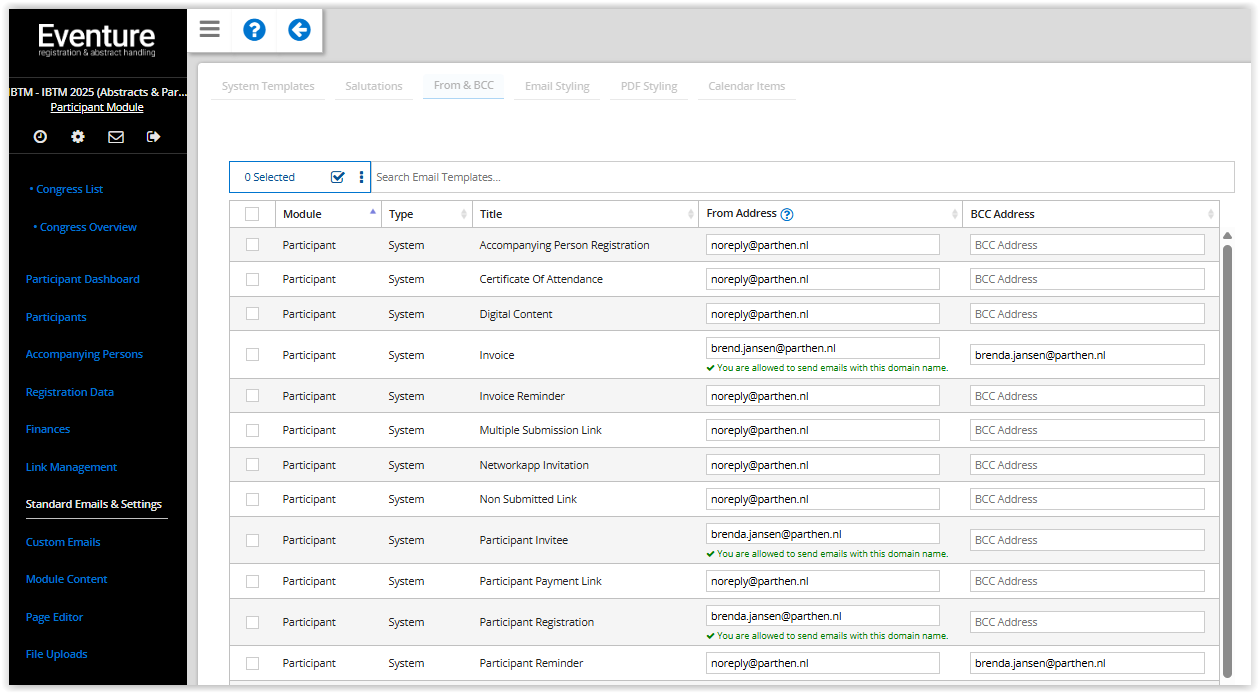Click From Address help info icon

point(787,214)
